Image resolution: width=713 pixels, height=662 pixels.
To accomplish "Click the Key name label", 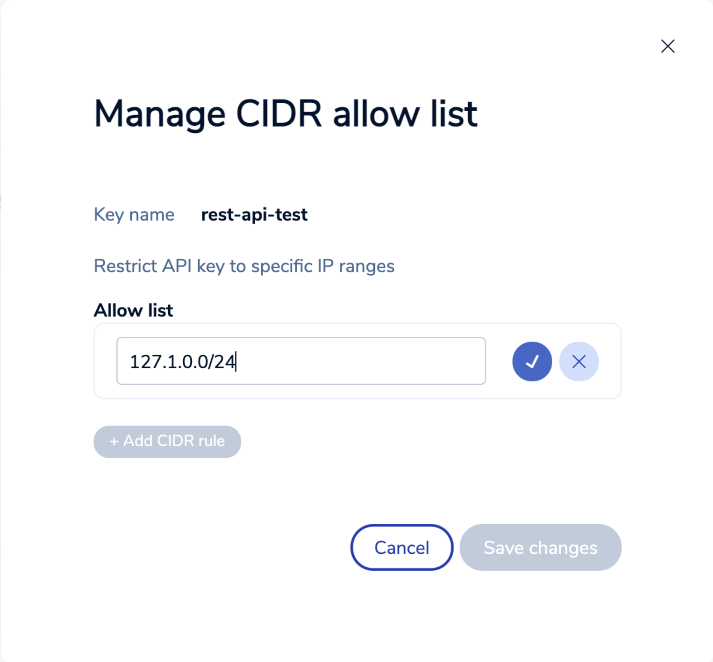I will (134, 214).
